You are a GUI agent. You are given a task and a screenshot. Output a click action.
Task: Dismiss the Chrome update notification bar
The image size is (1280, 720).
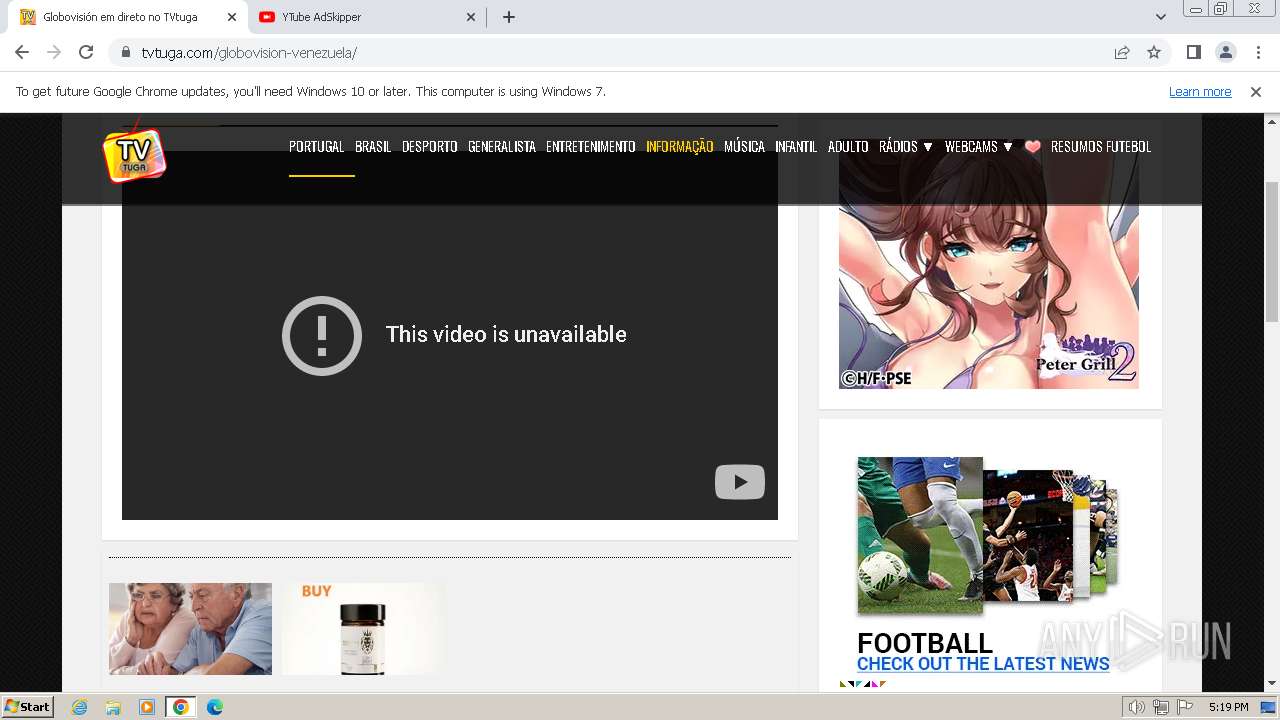pos(1256,91)
